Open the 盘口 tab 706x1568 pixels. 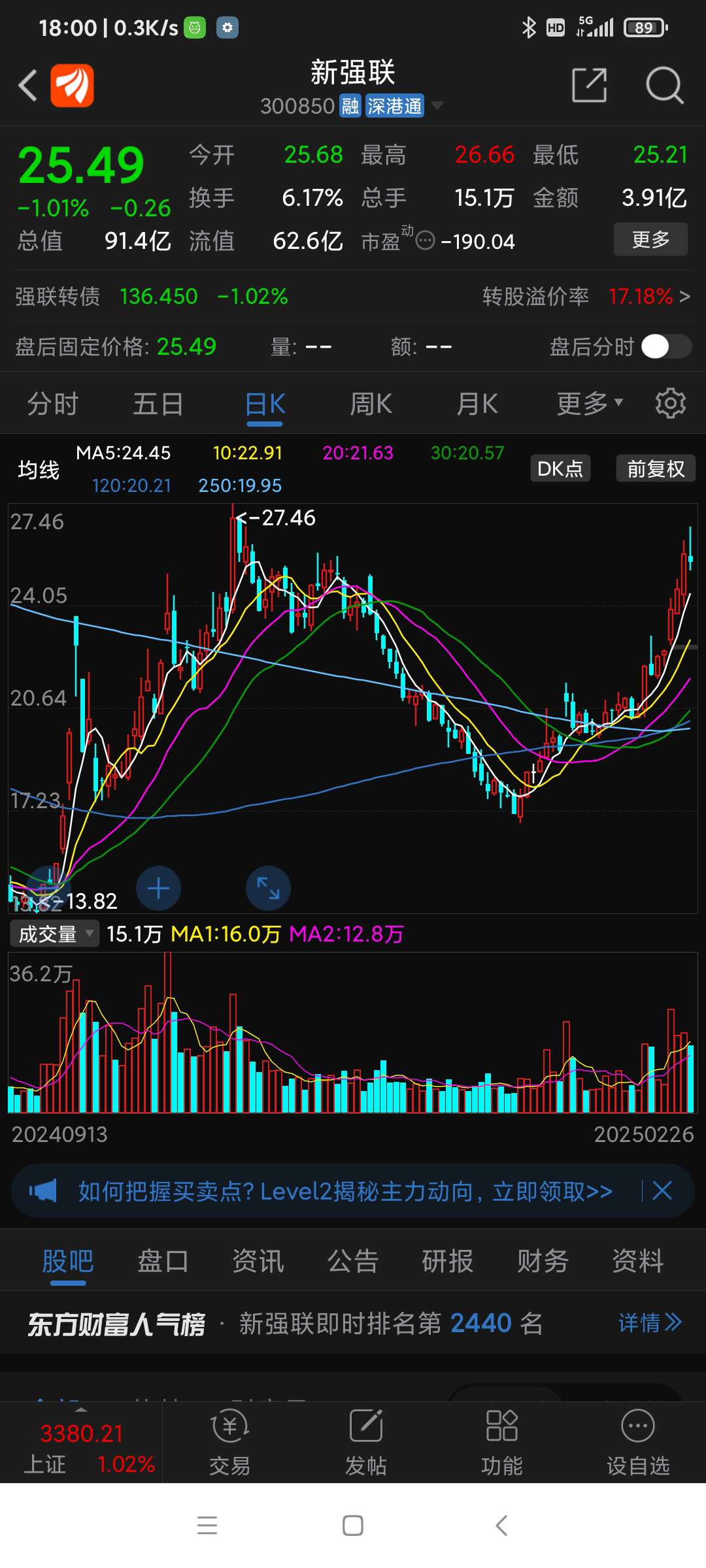click(x=163, y=1261)
